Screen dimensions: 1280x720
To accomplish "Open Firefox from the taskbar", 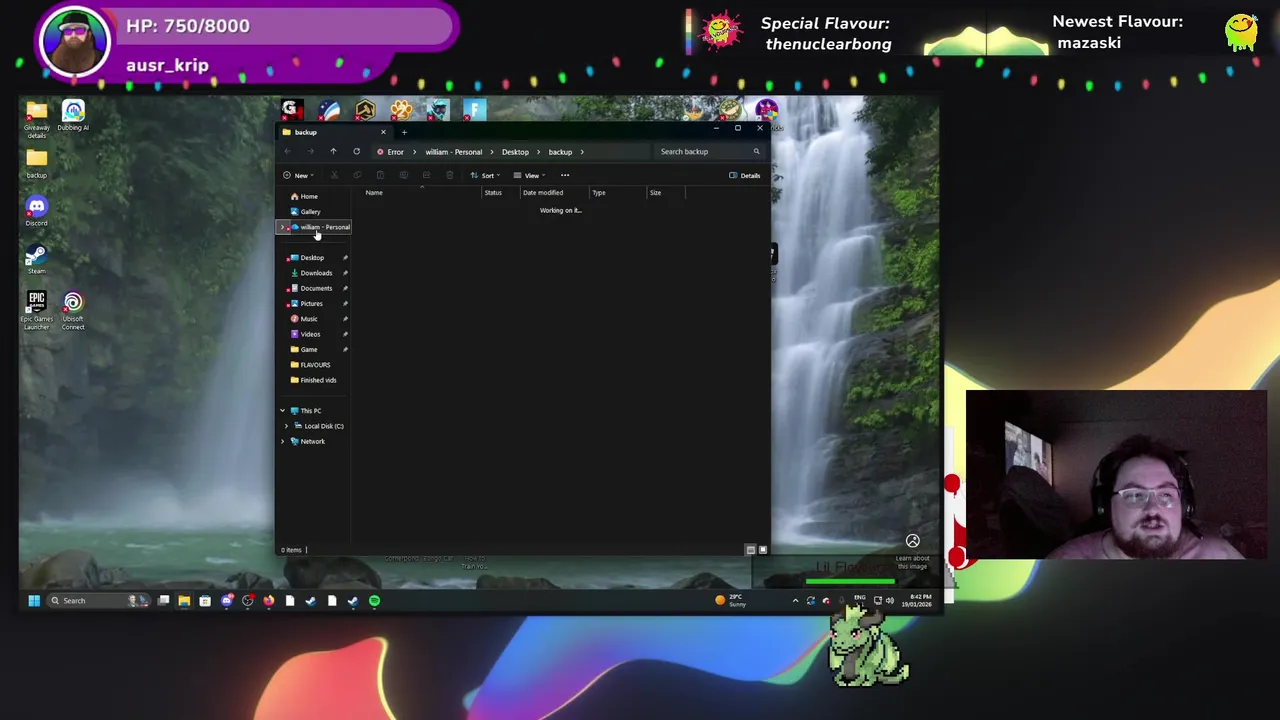I will 268,601.
